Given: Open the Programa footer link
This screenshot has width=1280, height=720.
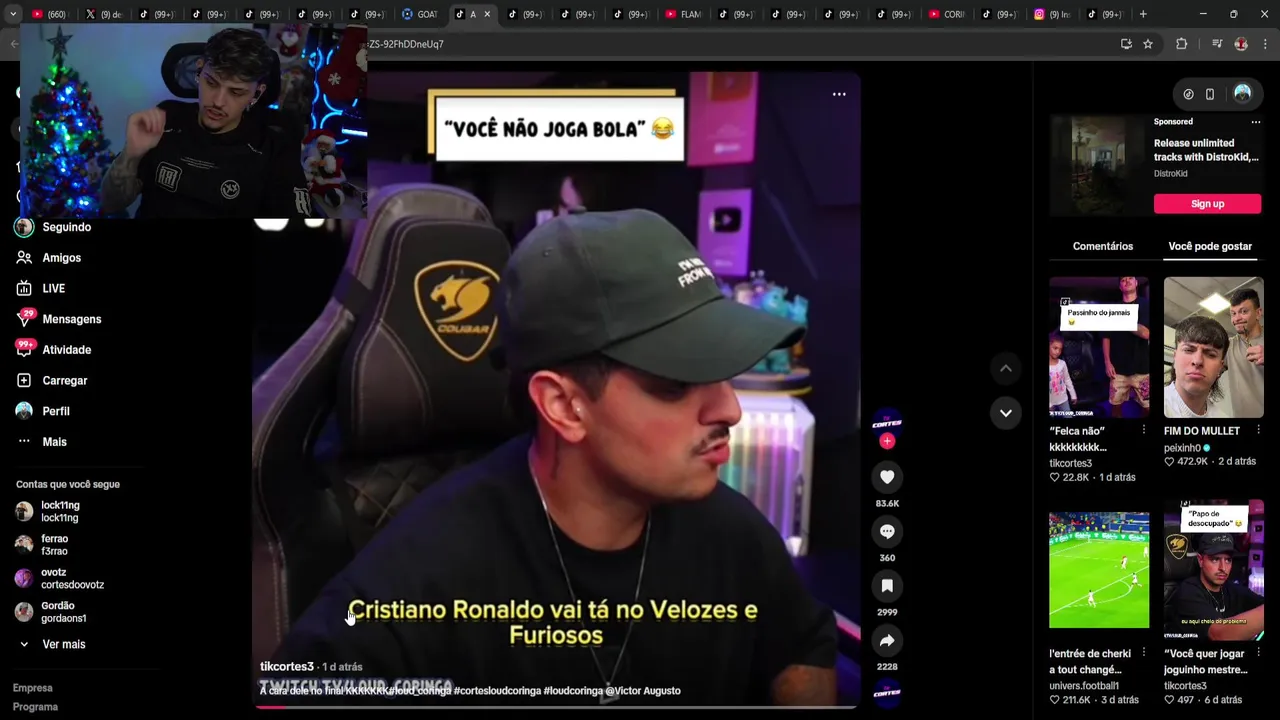Looking at the screenshot, I should pos(35,707).
